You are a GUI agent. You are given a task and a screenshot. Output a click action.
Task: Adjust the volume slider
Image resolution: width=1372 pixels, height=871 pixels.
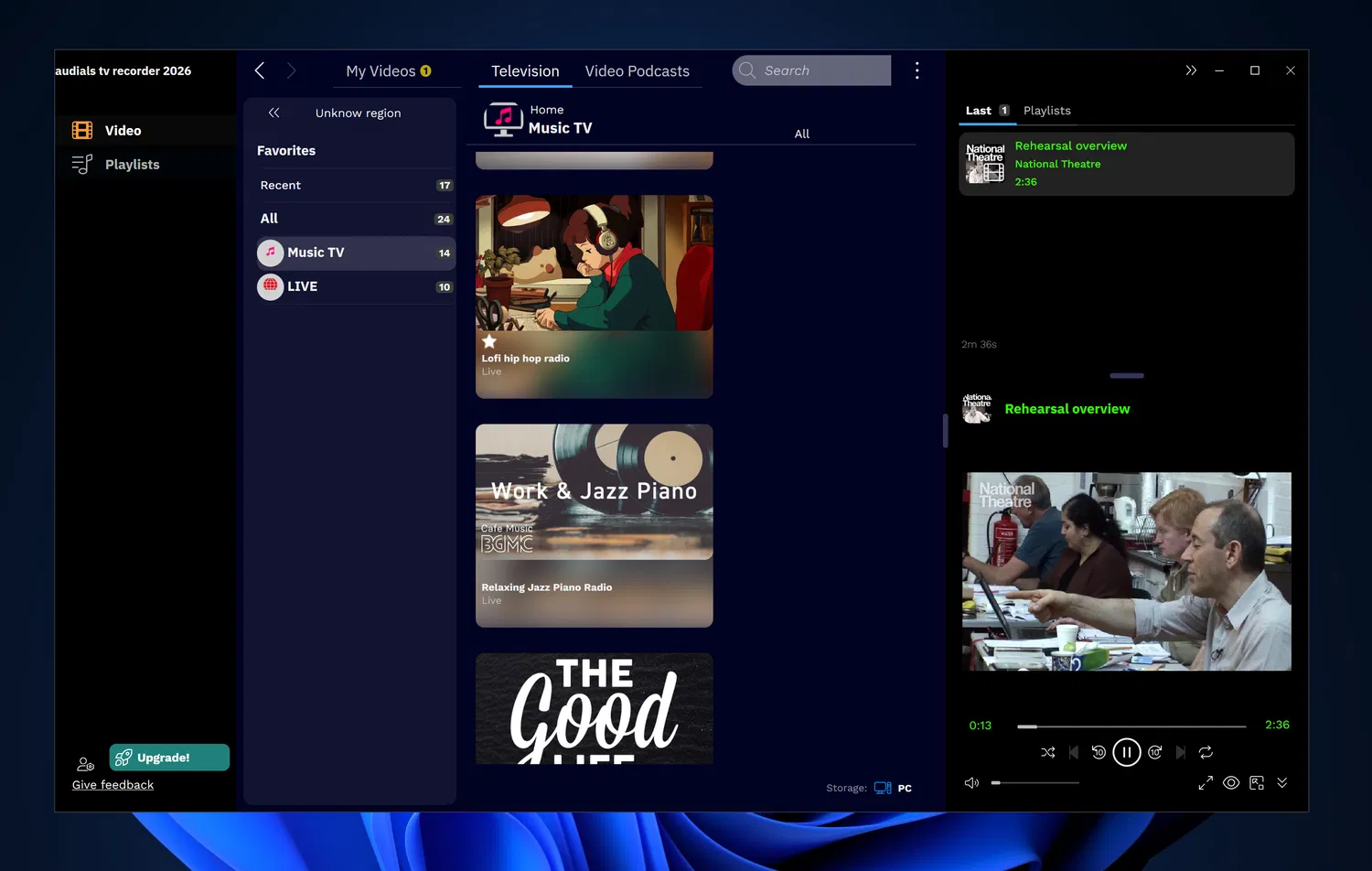[1035, 783]
